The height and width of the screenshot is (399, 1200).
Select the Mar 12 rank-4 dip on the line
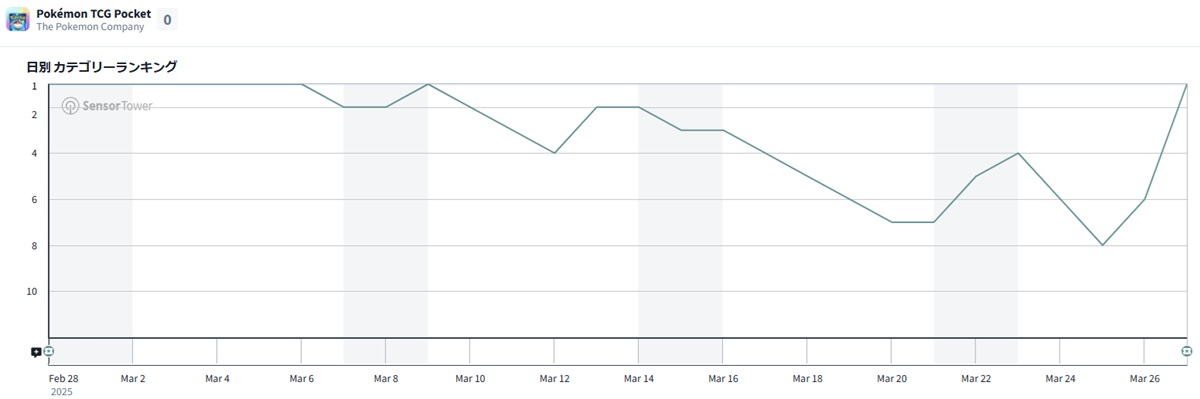(x=555, y=153)
